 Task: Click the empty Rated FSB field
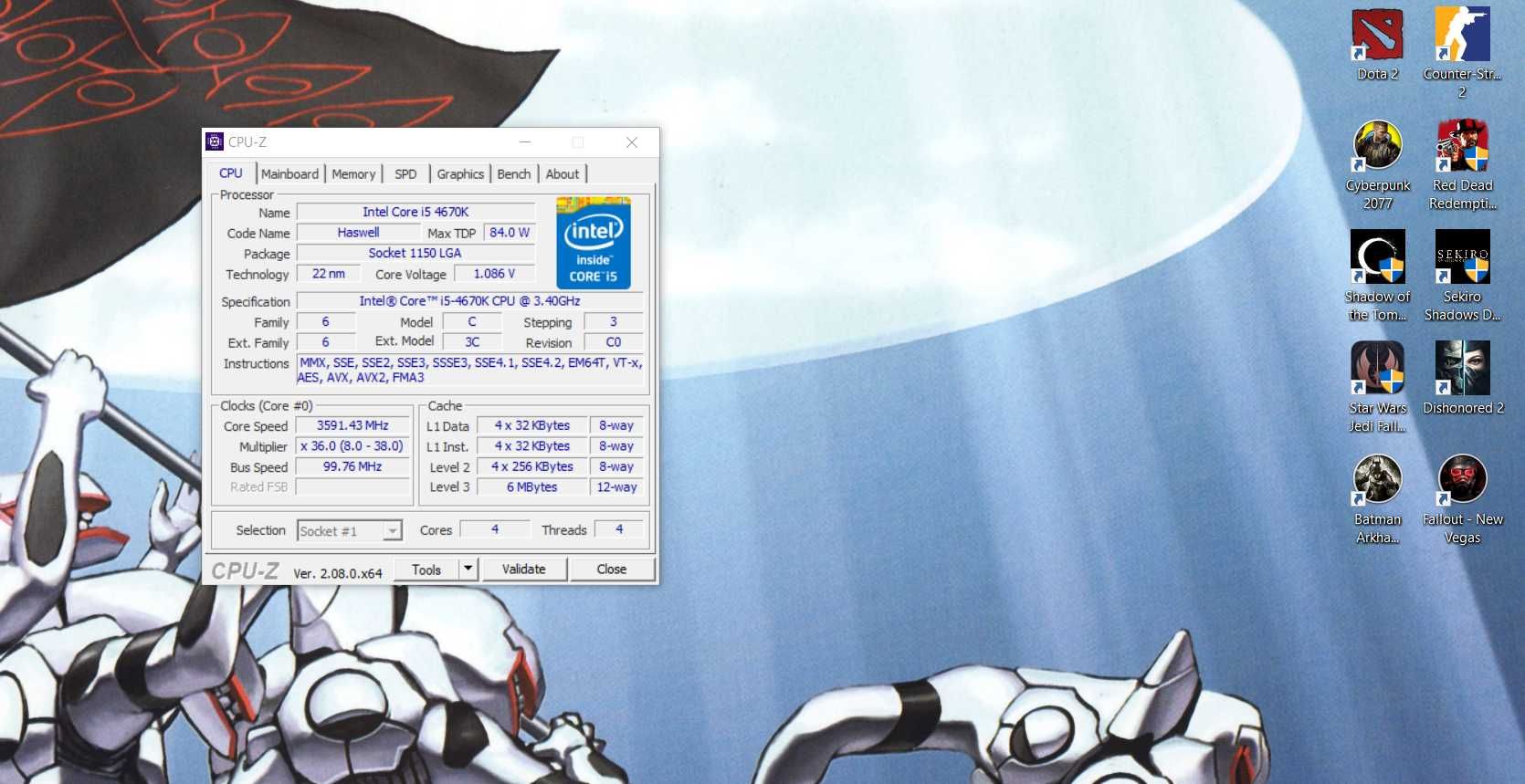352,487
